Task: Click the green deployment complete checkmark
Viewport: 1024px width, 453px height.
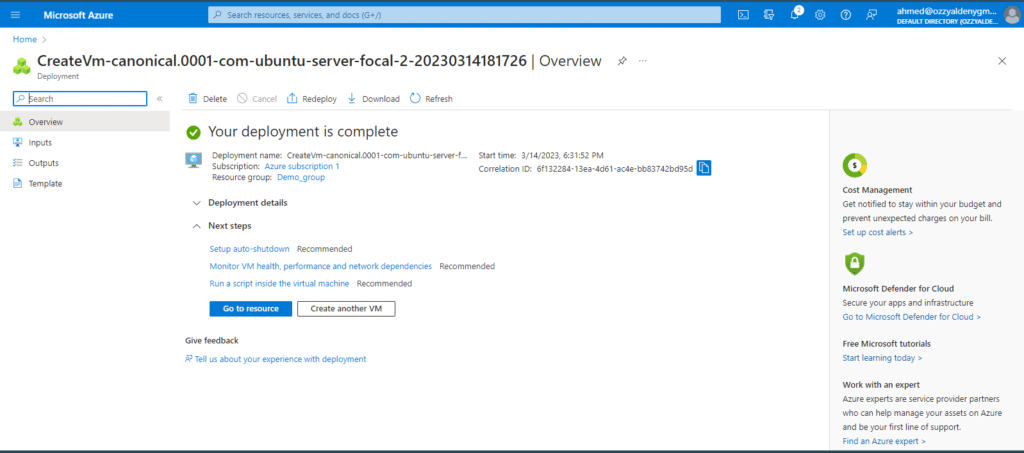Action: click(193, 133)
